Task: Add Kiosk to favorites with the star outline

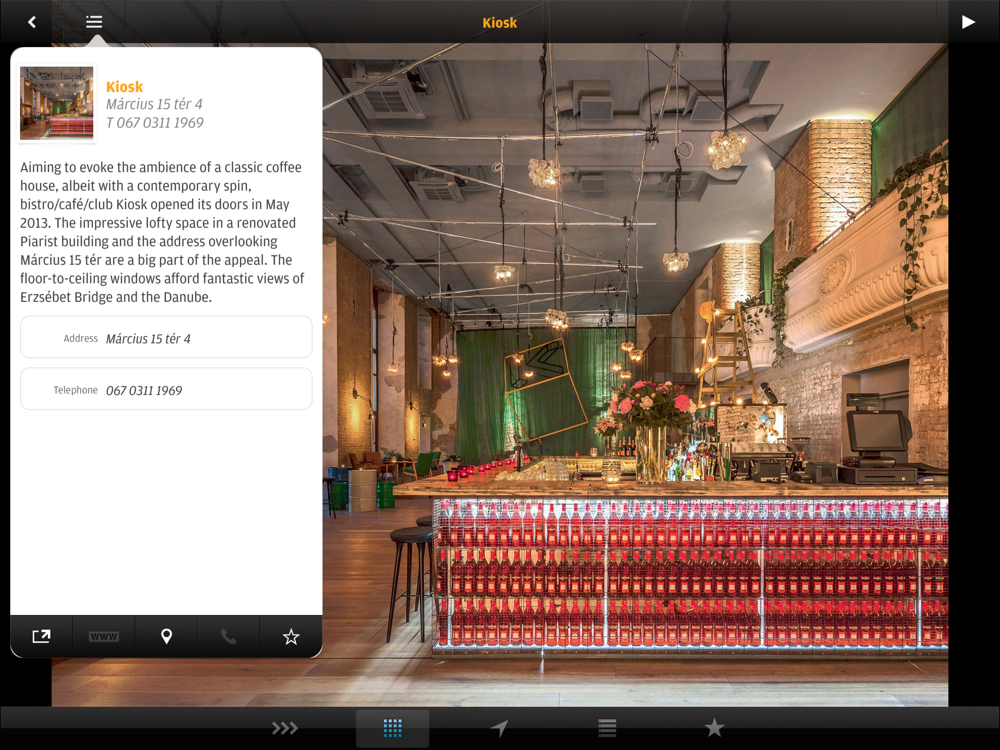Action: [x=291, y=636]
